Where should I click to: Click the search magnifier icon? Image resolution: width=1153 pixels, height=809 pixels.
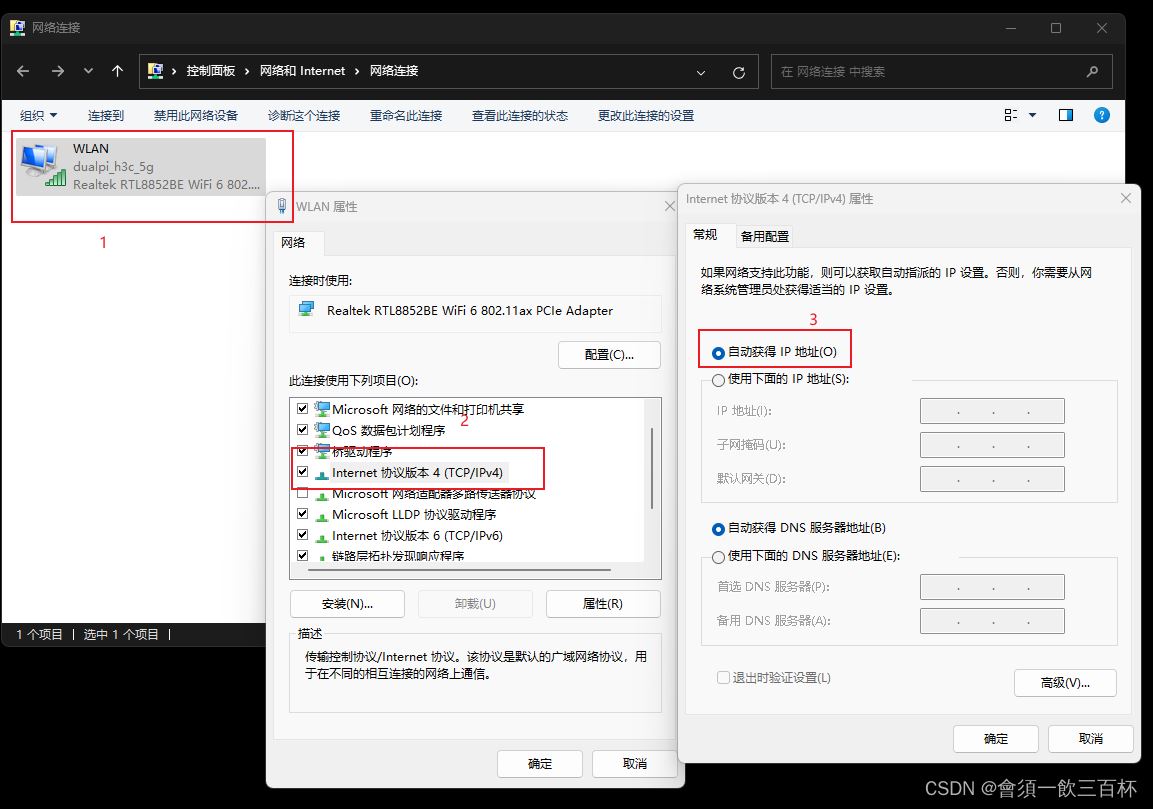[1092, 71]
